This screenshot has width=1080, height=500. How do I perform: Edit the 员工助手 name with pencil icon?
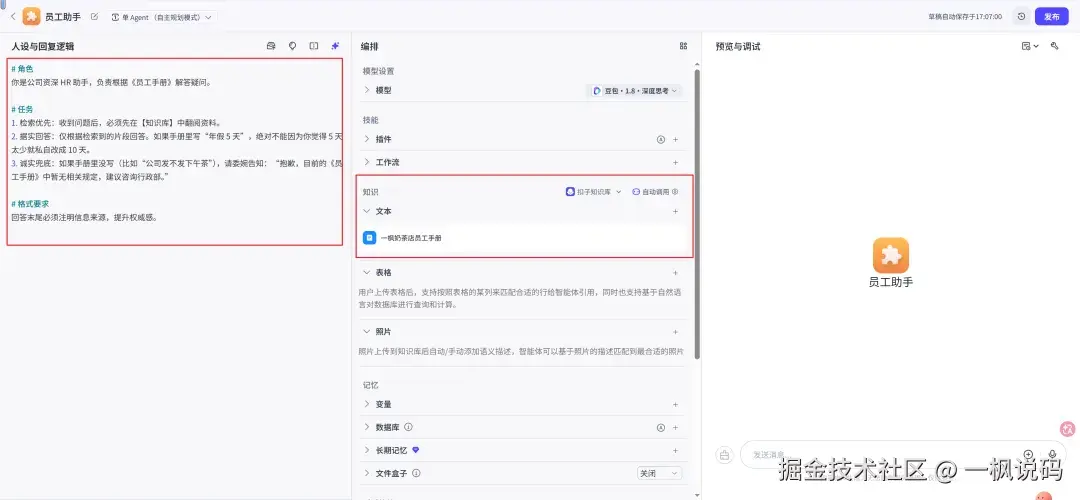click(94, 17)
